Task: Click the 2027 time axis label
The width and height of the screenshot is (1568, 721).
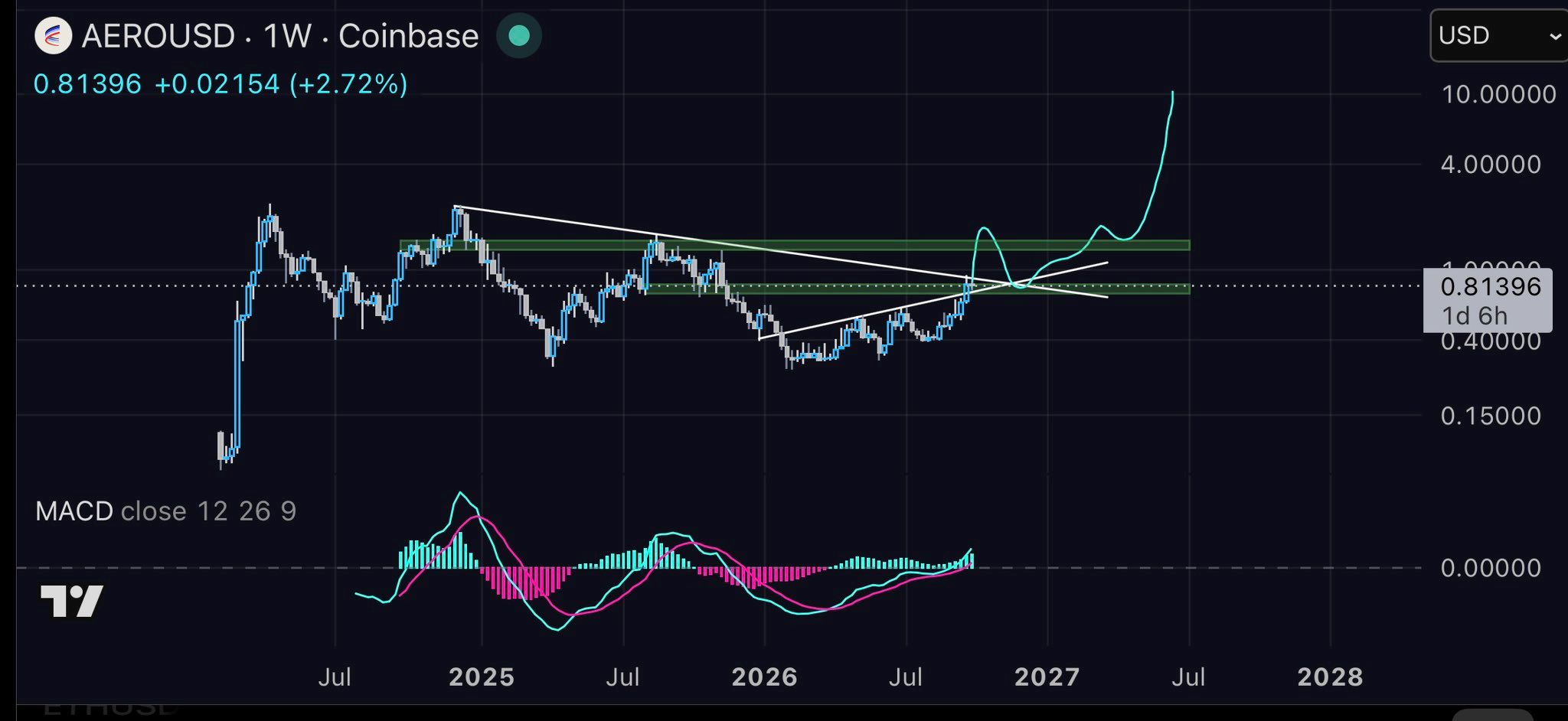Action: pos(1047,677)
